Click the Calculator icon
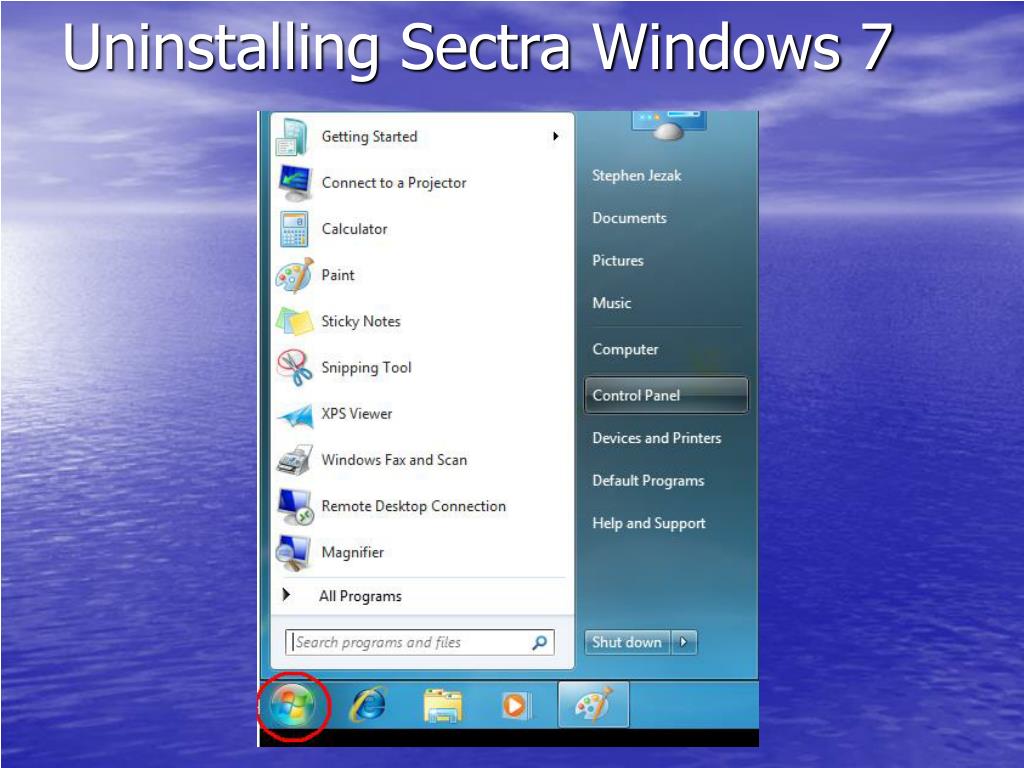1024x768 pixels. [x=295, y=229]
